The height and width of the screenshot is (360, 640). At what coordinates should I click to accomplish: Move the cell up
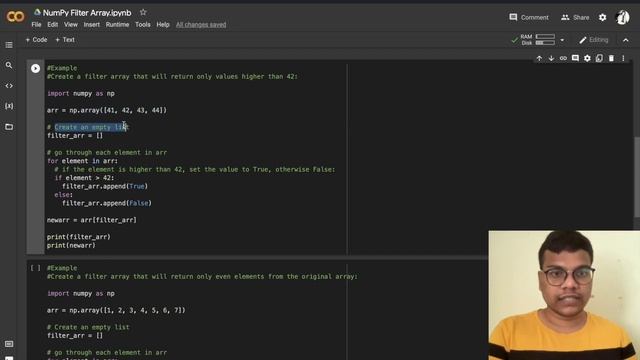click(539, 58)
